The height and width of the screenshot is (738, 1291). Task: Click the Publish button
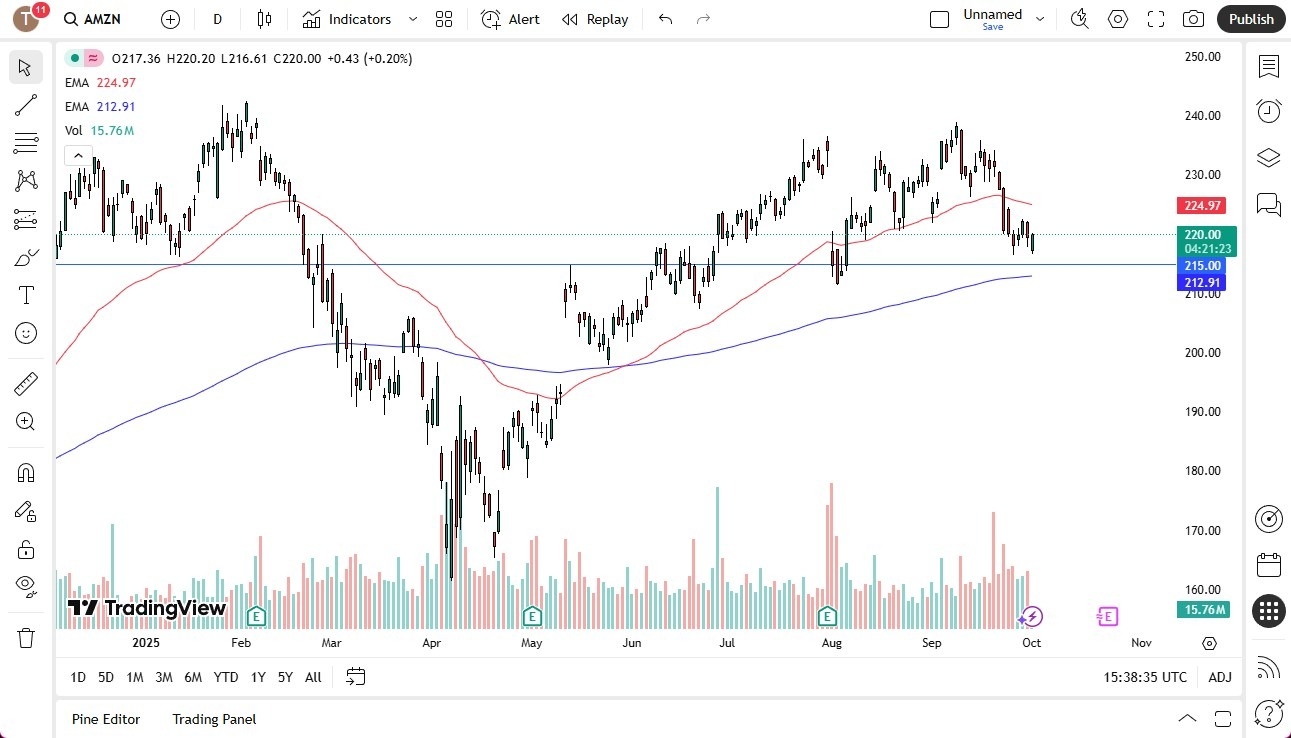pyautogui.click(x=1250, y=19)
